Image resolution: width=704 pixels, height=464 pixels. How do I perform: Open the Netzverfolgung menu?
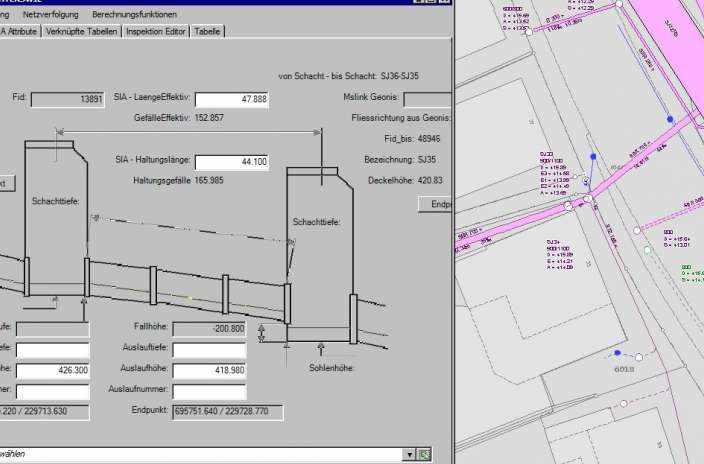[x=52, y=15]
